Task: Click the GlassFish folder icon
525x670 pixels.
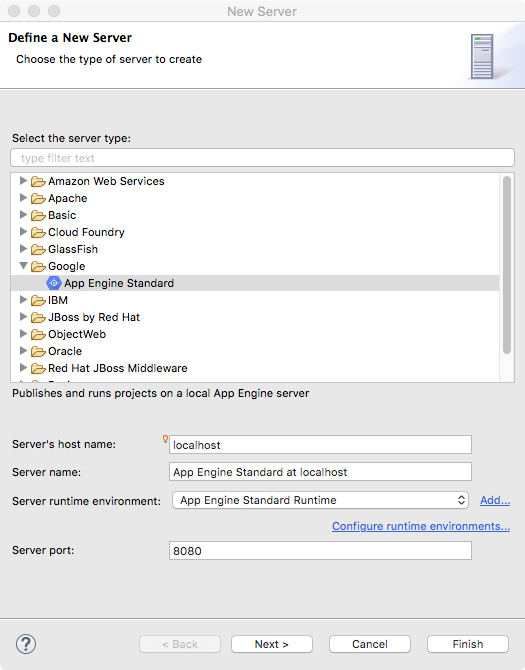Action: [x=38, y=250]
